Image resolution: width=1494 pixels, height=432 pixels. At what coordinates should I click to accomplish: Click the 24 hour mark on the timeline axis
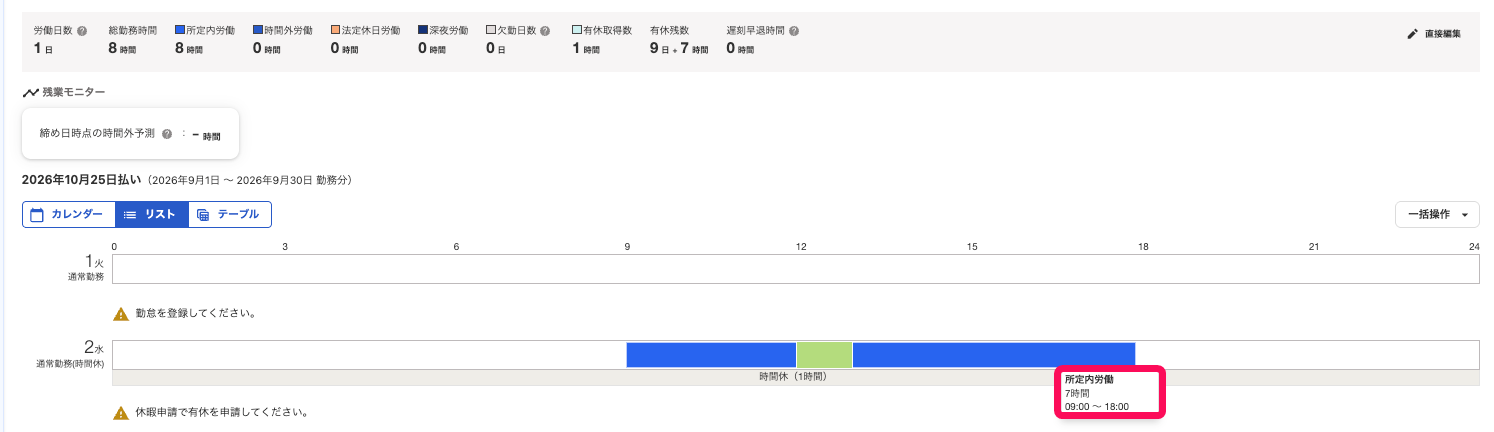point(1474,246)
